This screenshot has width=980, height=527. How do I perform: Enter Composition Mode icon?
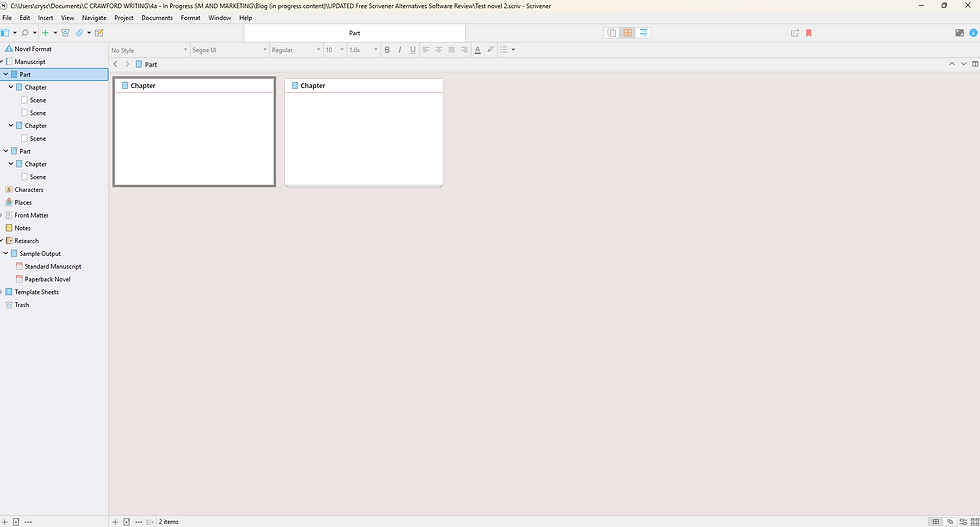tap(959, 33)
